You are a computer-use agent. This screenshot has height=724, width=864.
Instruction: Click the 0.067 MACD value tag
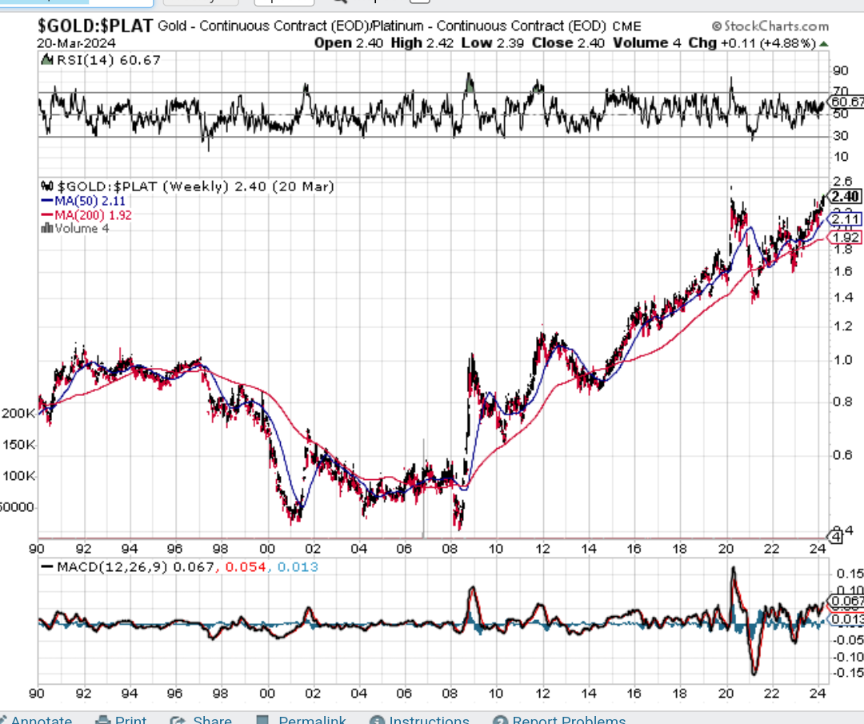(846, 600)
